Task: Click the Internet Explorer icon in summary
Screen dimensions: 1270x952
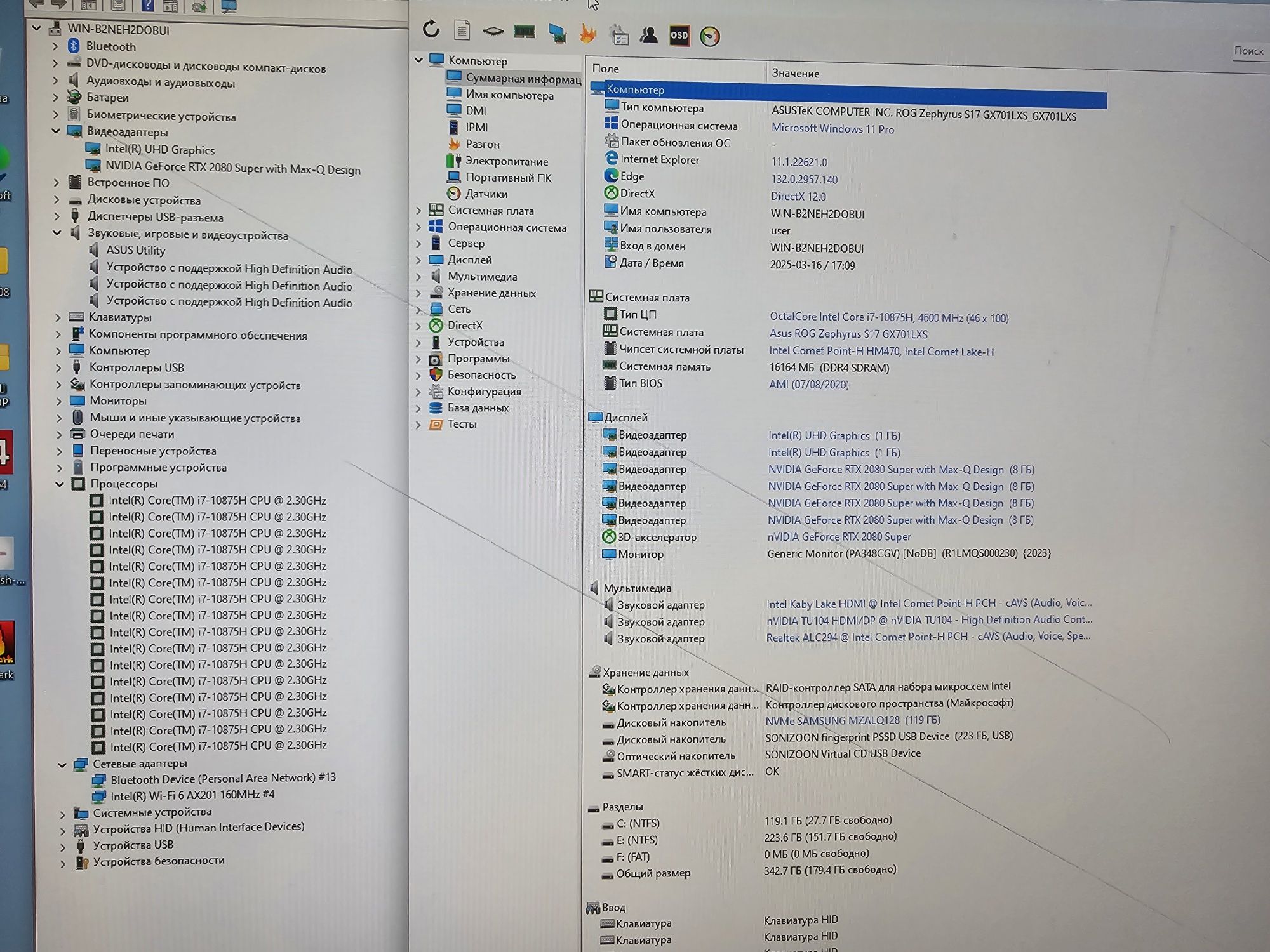Action: click(611, 159)
